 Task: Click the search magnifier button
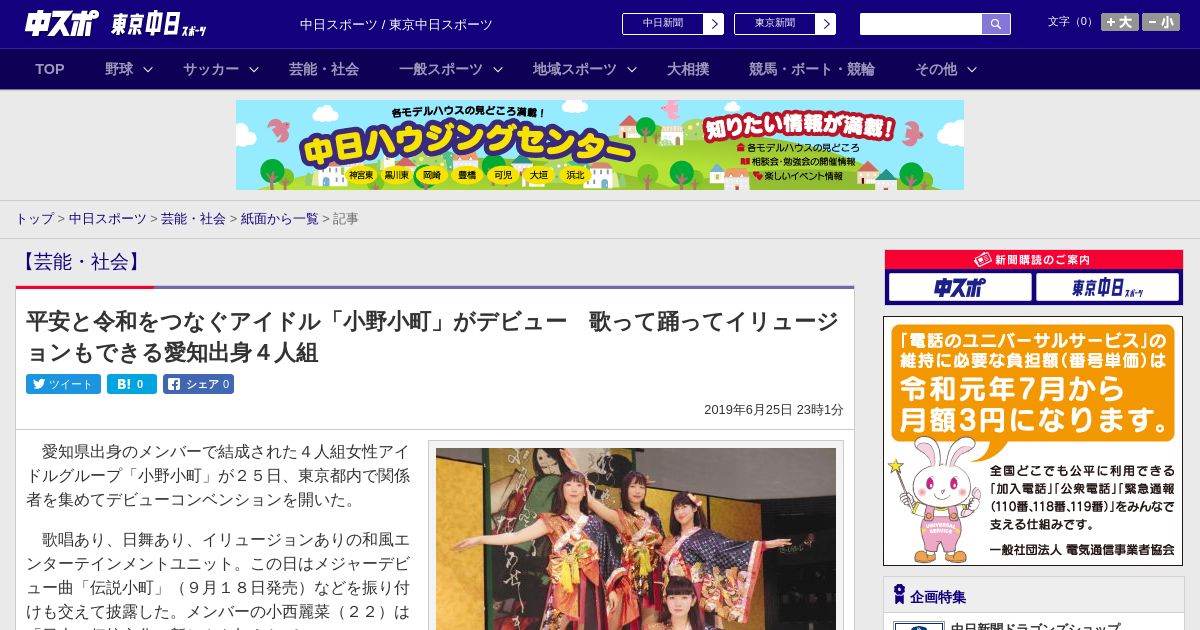(x=996, y=24)
